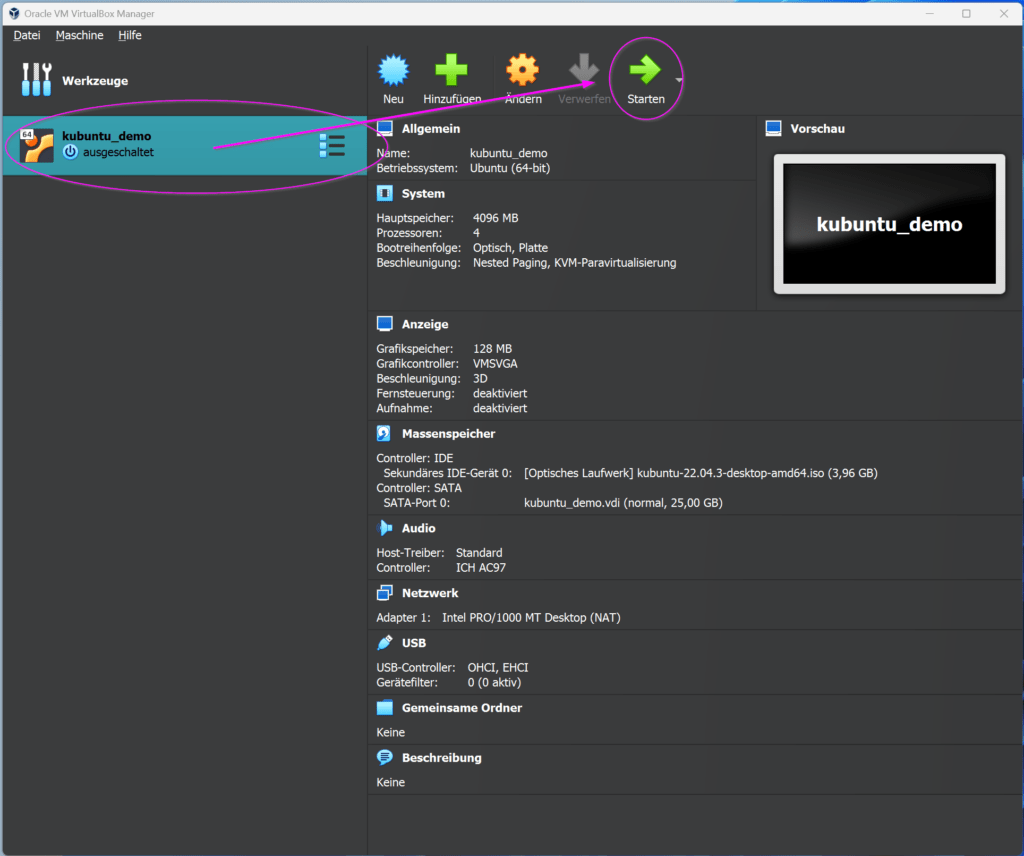The width and height of the screenshot is (1024, 856).
Task: Select the Werkzeuge tools icon
Action: (x=37, y=80)
